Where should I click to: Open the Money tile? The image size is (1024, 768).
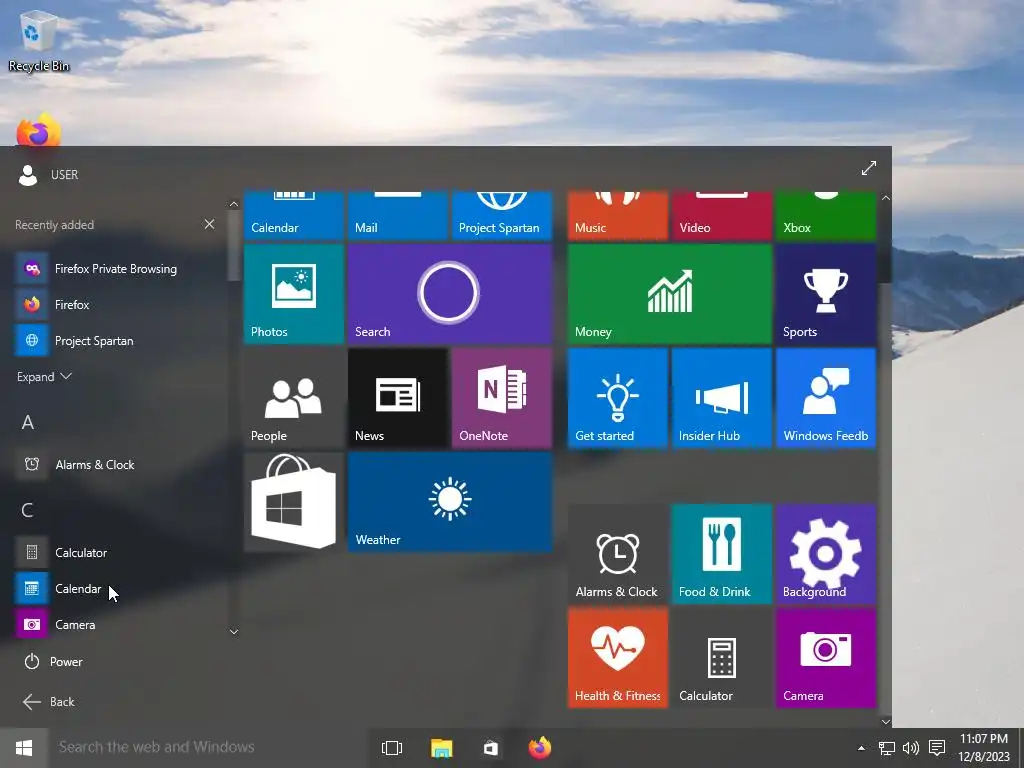(669, 294)
